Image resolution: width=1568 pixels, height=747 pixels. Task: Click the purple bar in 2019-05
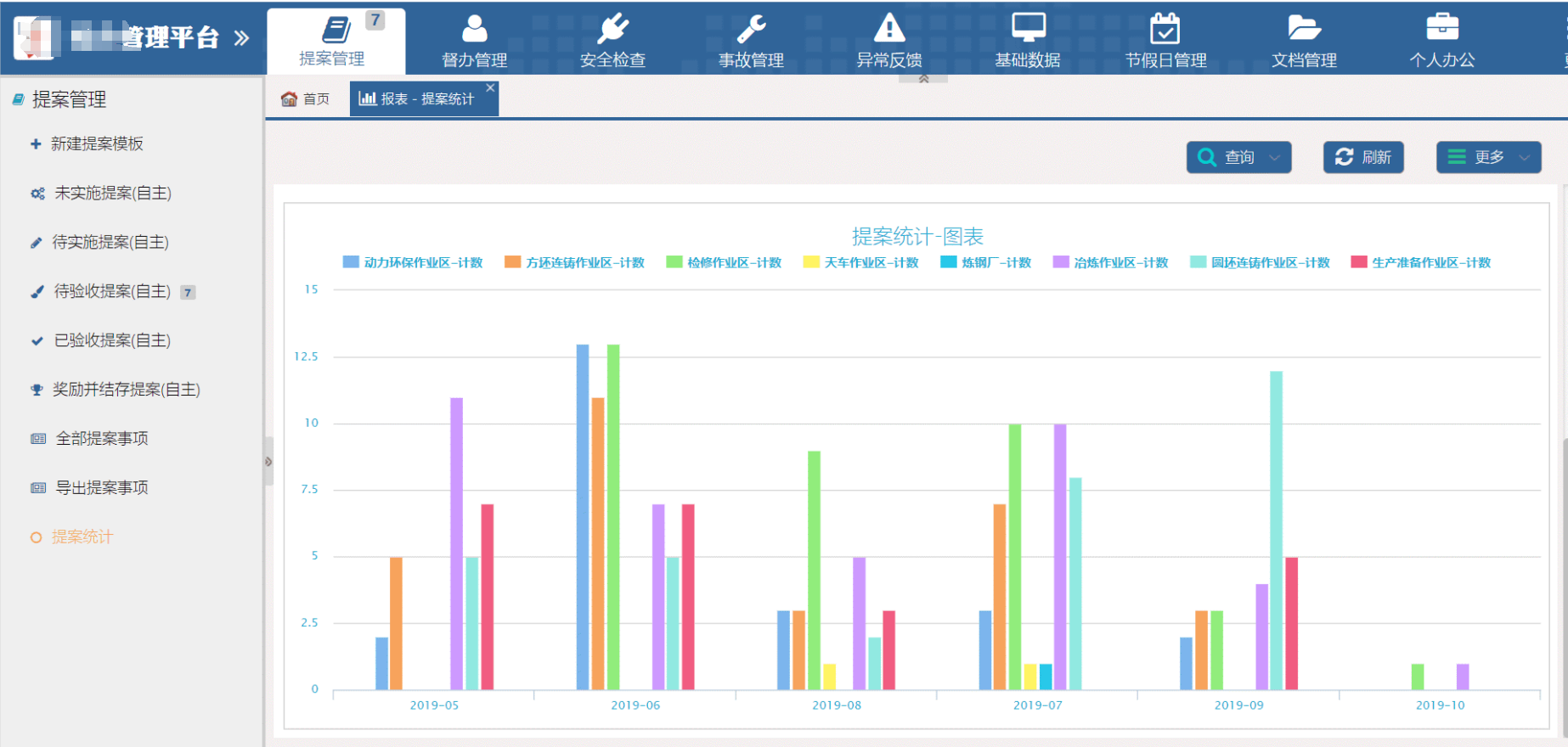pos(456,543)
